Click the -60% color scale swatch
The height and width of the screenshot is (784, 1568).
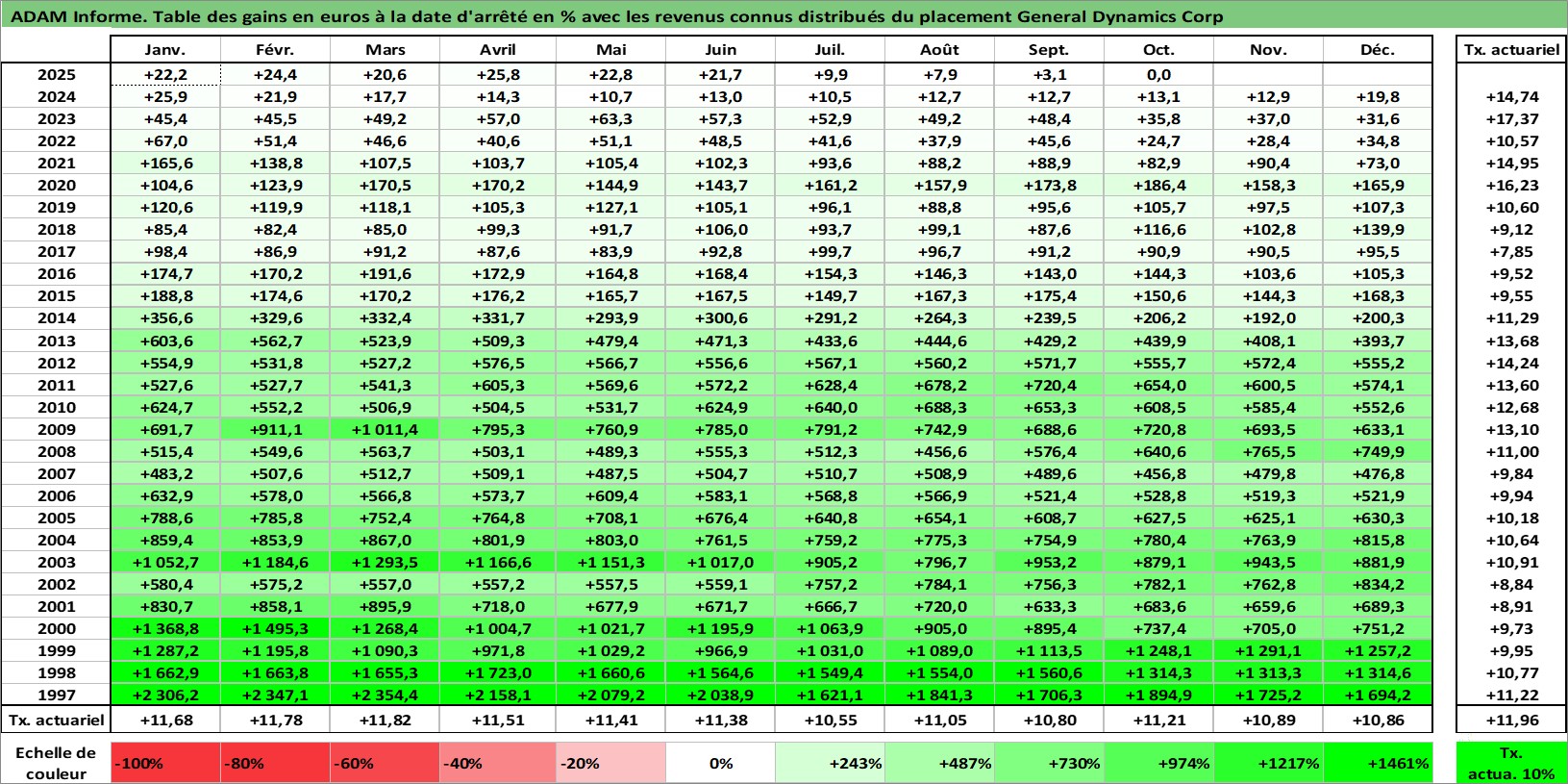pyautogui.click(x=385, y=762)
